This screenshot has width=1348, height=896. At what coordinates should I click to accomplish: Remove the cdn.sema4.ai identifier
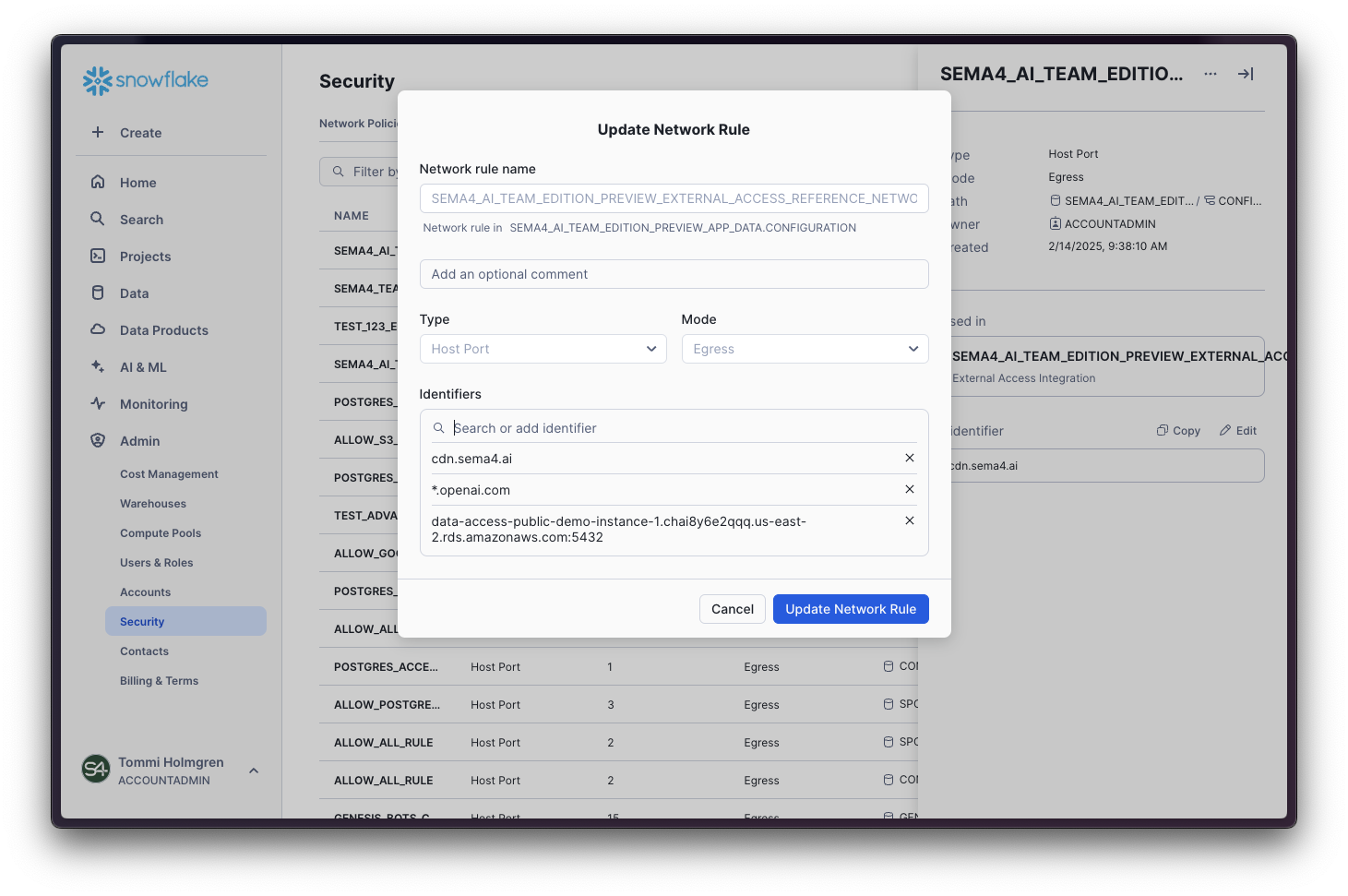[x=910, y=458]
